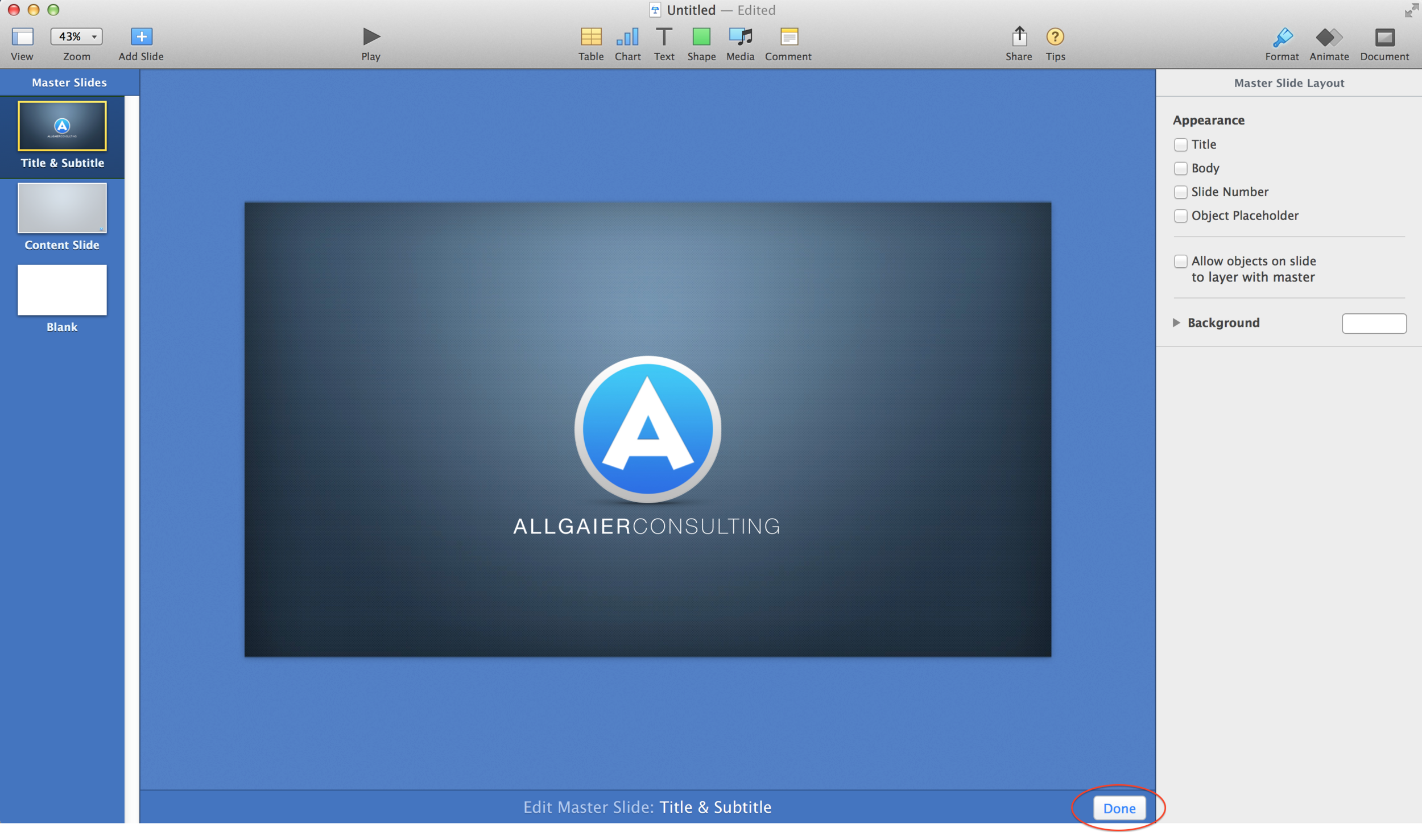
Task: Enable the Object Placeholder checkbox
Action: pyautogui.click(x=1180, y=216)
